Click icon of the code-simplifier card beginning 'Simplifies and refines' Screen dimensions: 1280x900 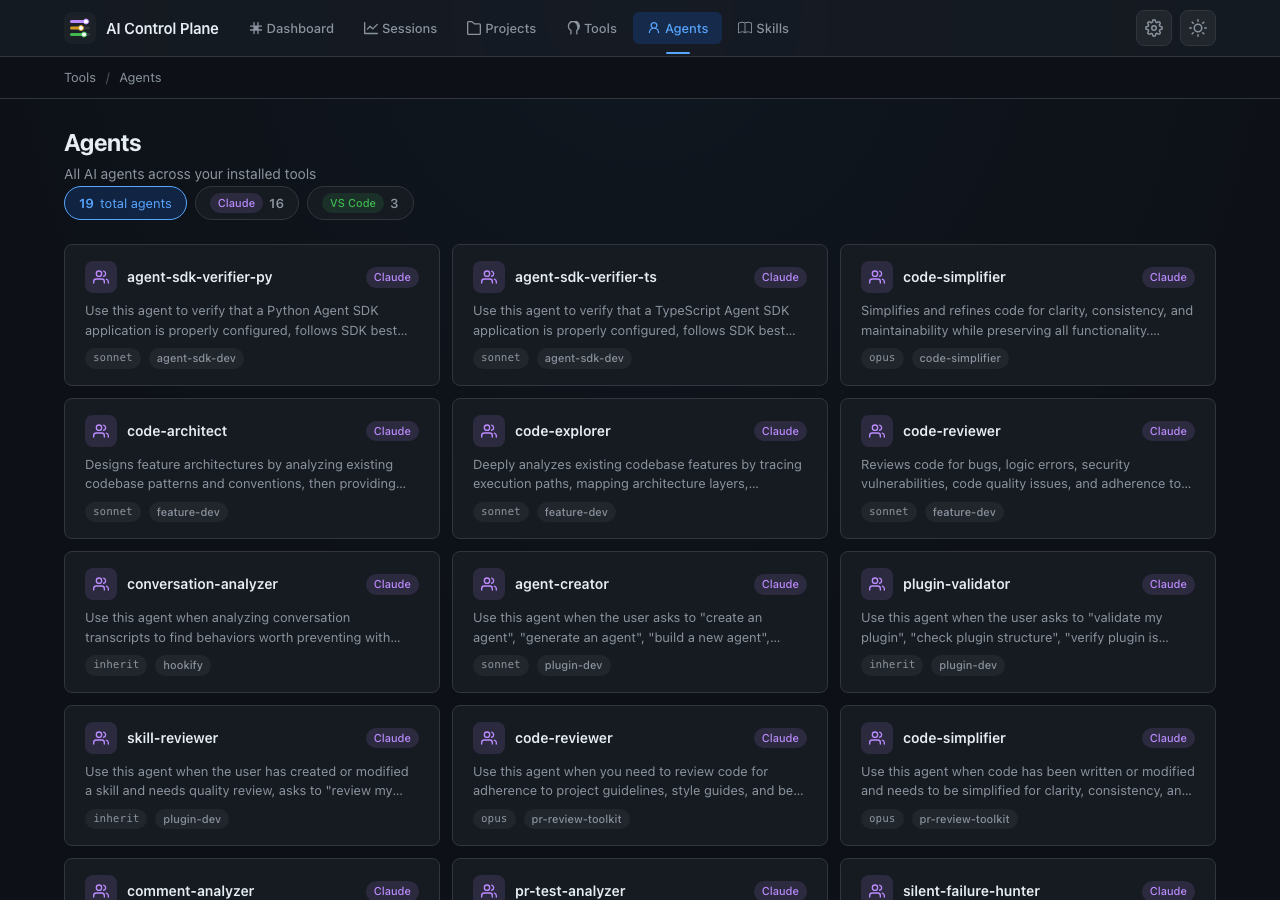click(877, 277)
